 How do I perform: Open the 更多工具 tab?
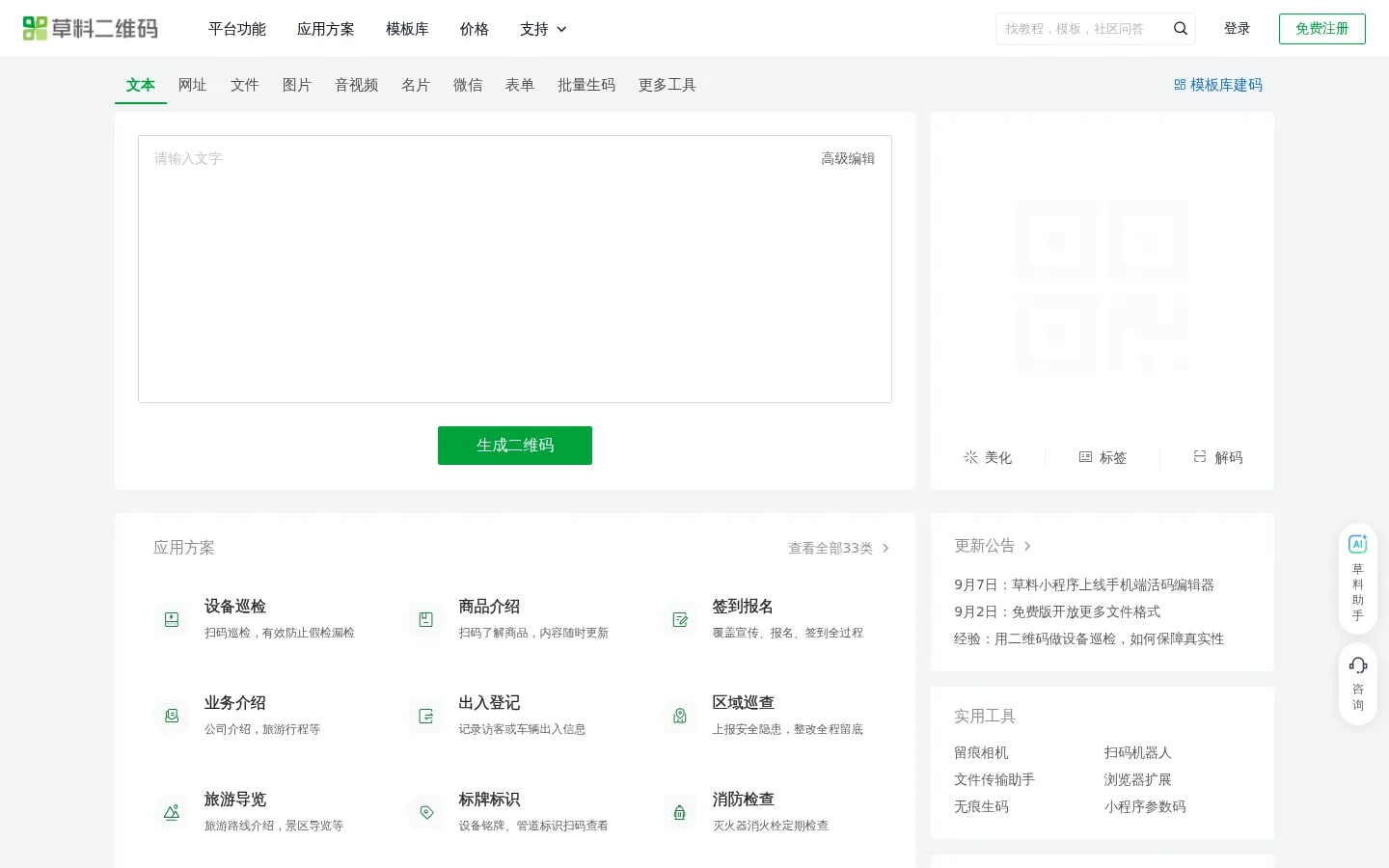[667, 85]
